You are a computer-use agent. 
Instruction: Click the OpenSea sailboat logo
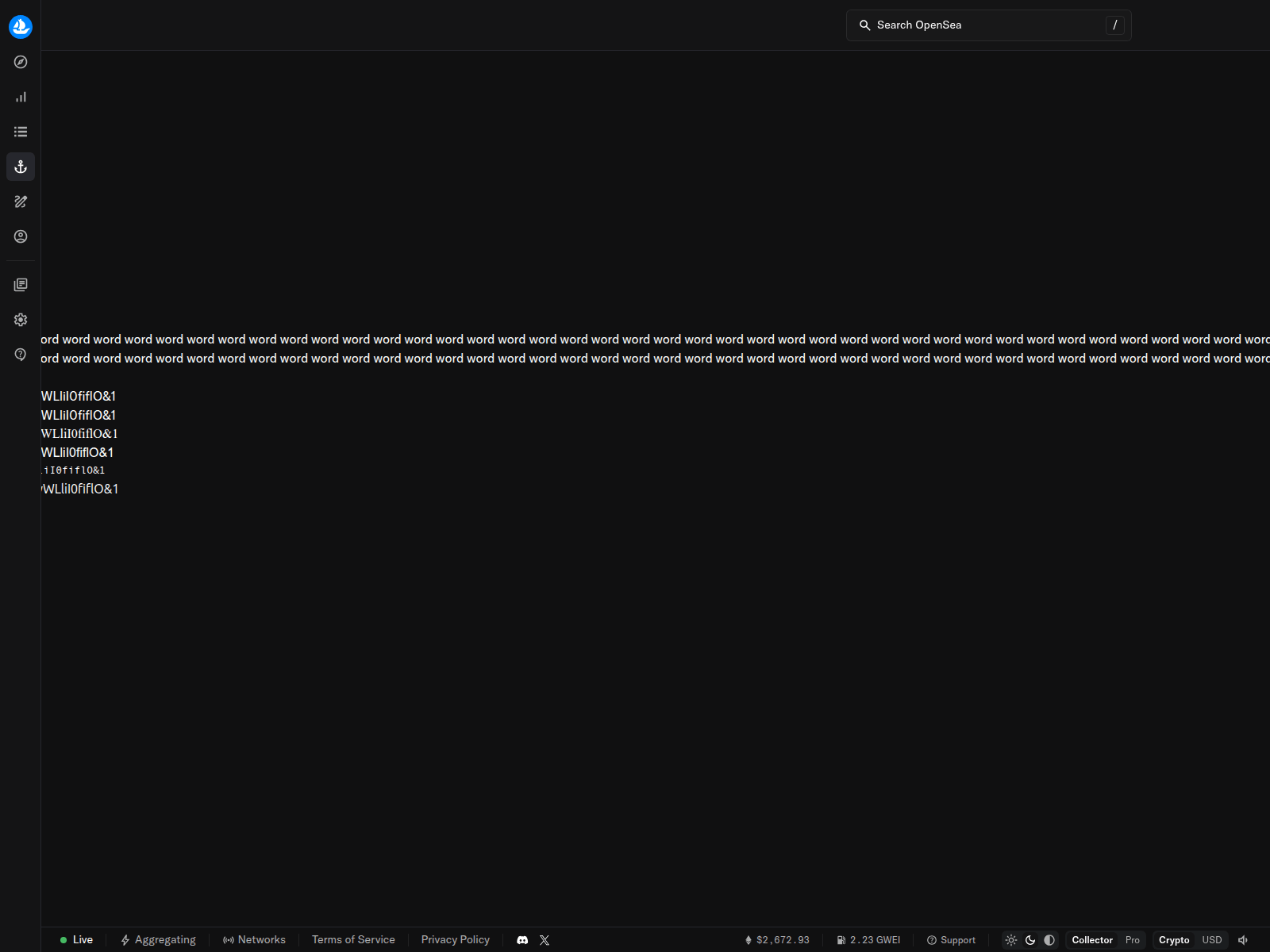coord(21,27)
